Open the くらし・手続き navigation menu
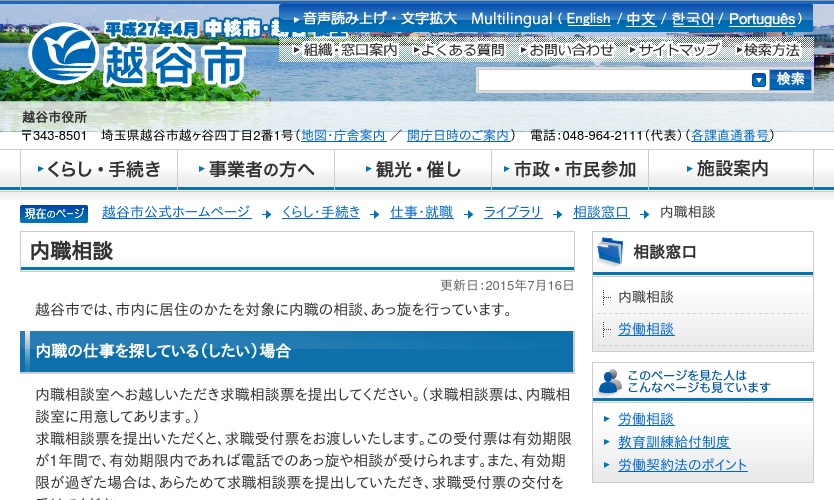 (99, 170)
